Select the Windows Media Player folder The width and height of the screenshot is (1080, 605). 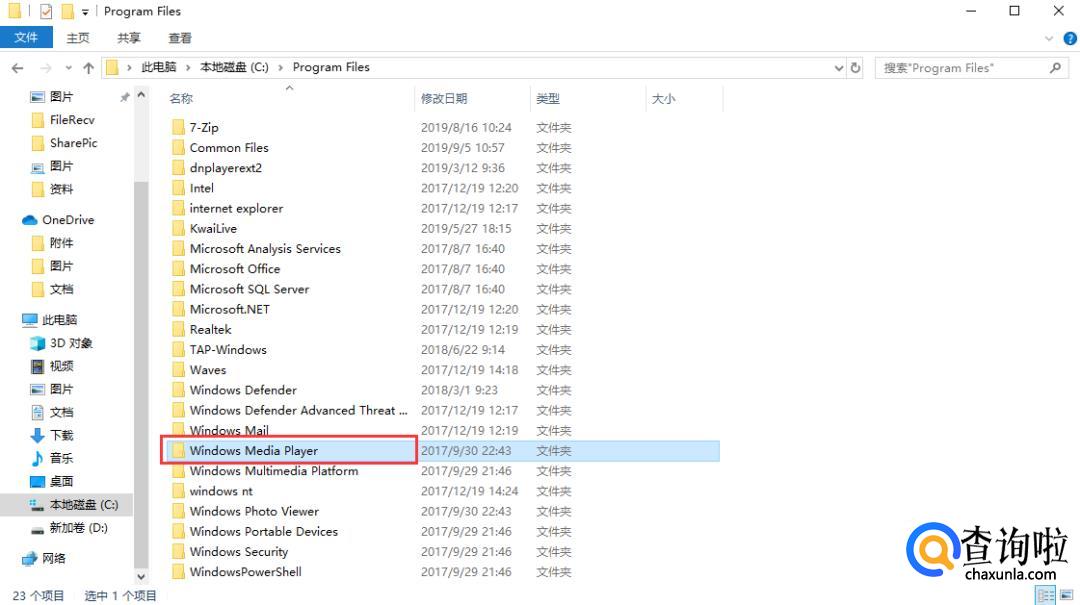(253, 451)
